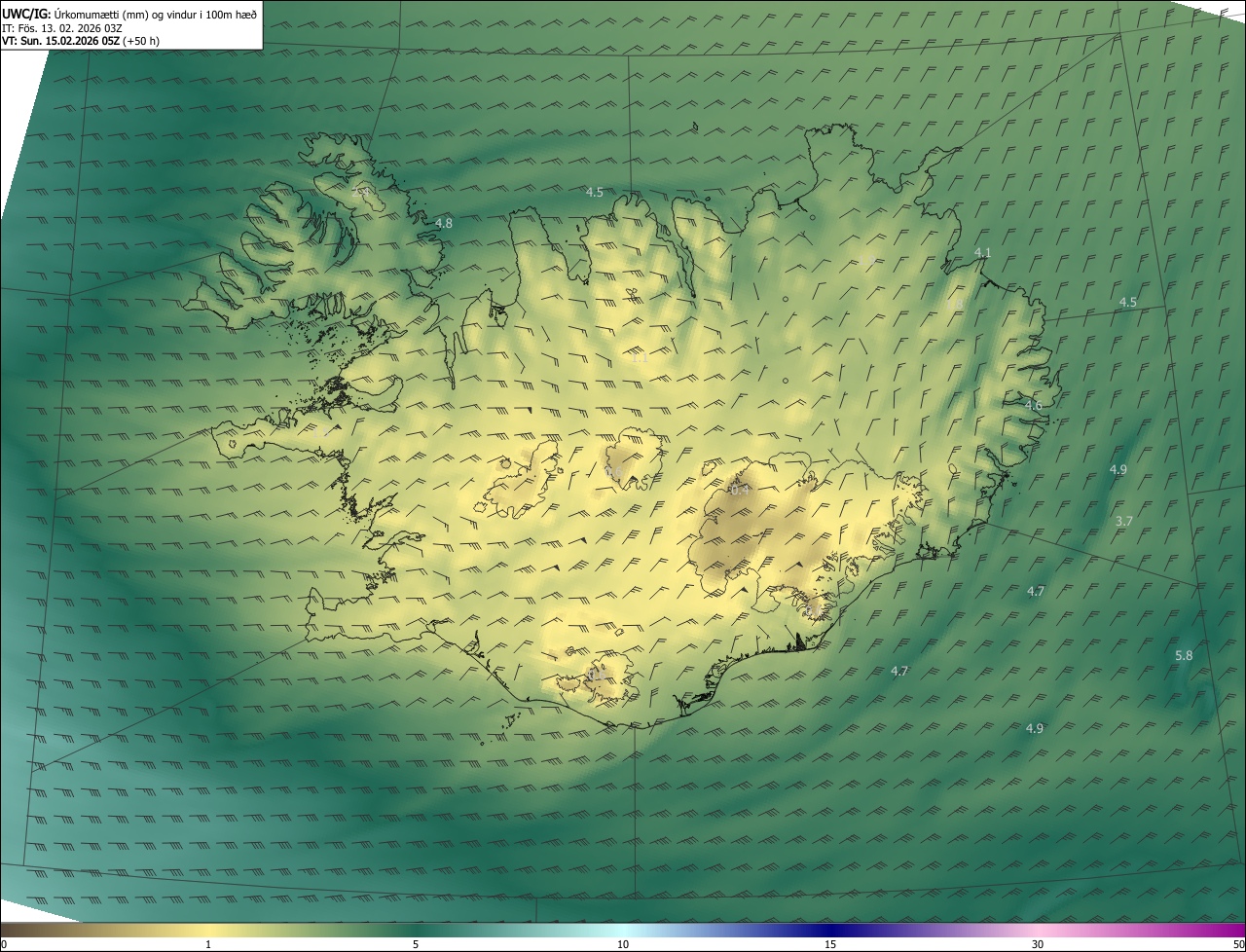Click the 4.8 precipitable water value on the map
Viewport: 1246px width, 952px height.
click(444, 223)
